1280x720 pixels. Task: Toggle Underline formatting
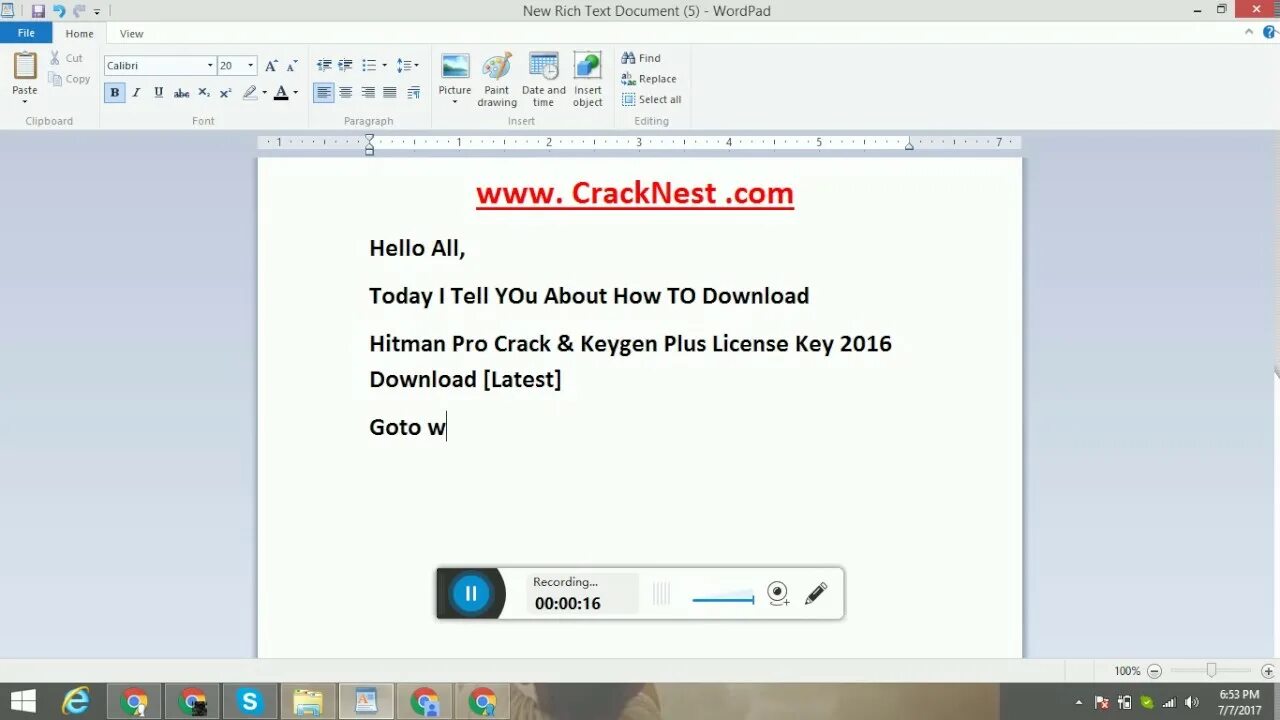(158, 93)
